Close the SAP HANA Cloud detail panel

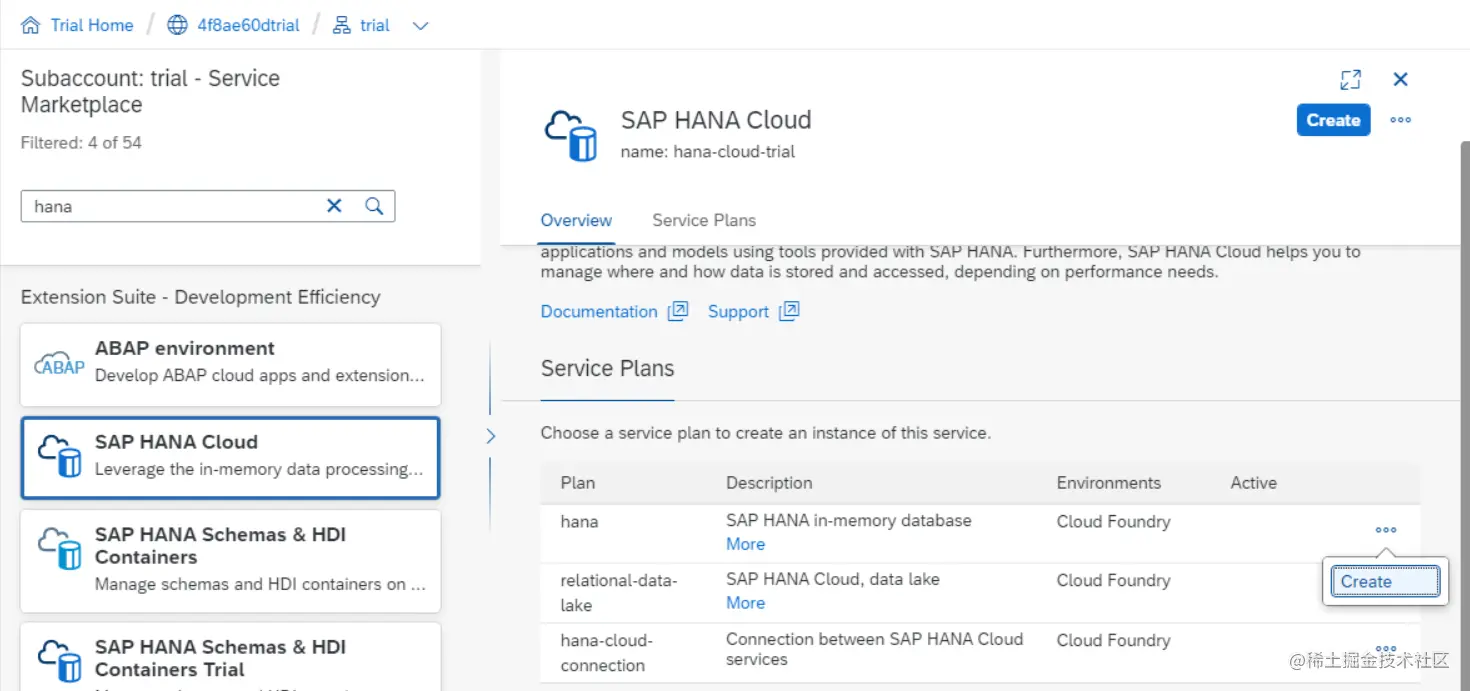(1400, 80)
